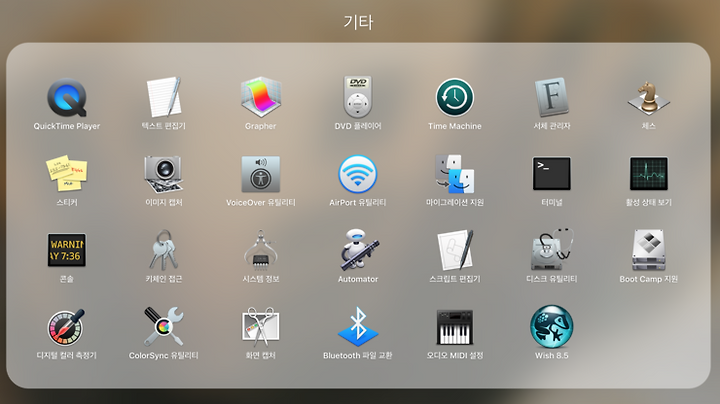Open 활성 상태 보기 activity monitor icon
Viewport: 720px width, 404px height.
tap(648, 174)
